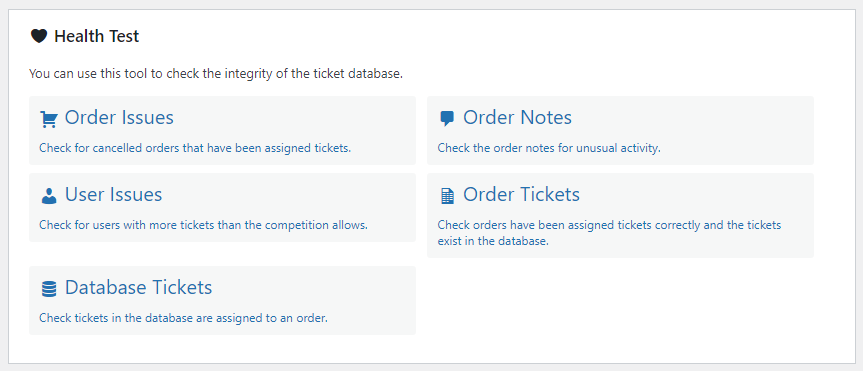863x371 pixels.
Task: Open the Database Tickets check
Action: point(138,287)
